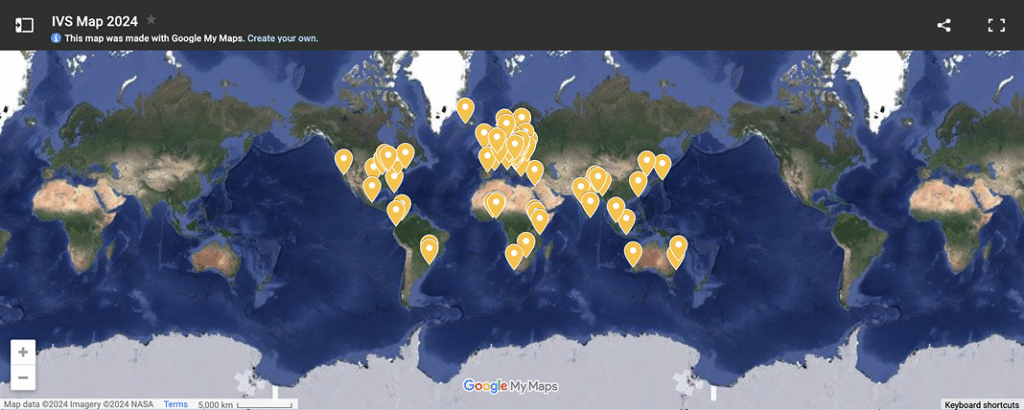Viewport: 1024px width, 410px height.
Task: Open the Terms link
Action: 176,404
